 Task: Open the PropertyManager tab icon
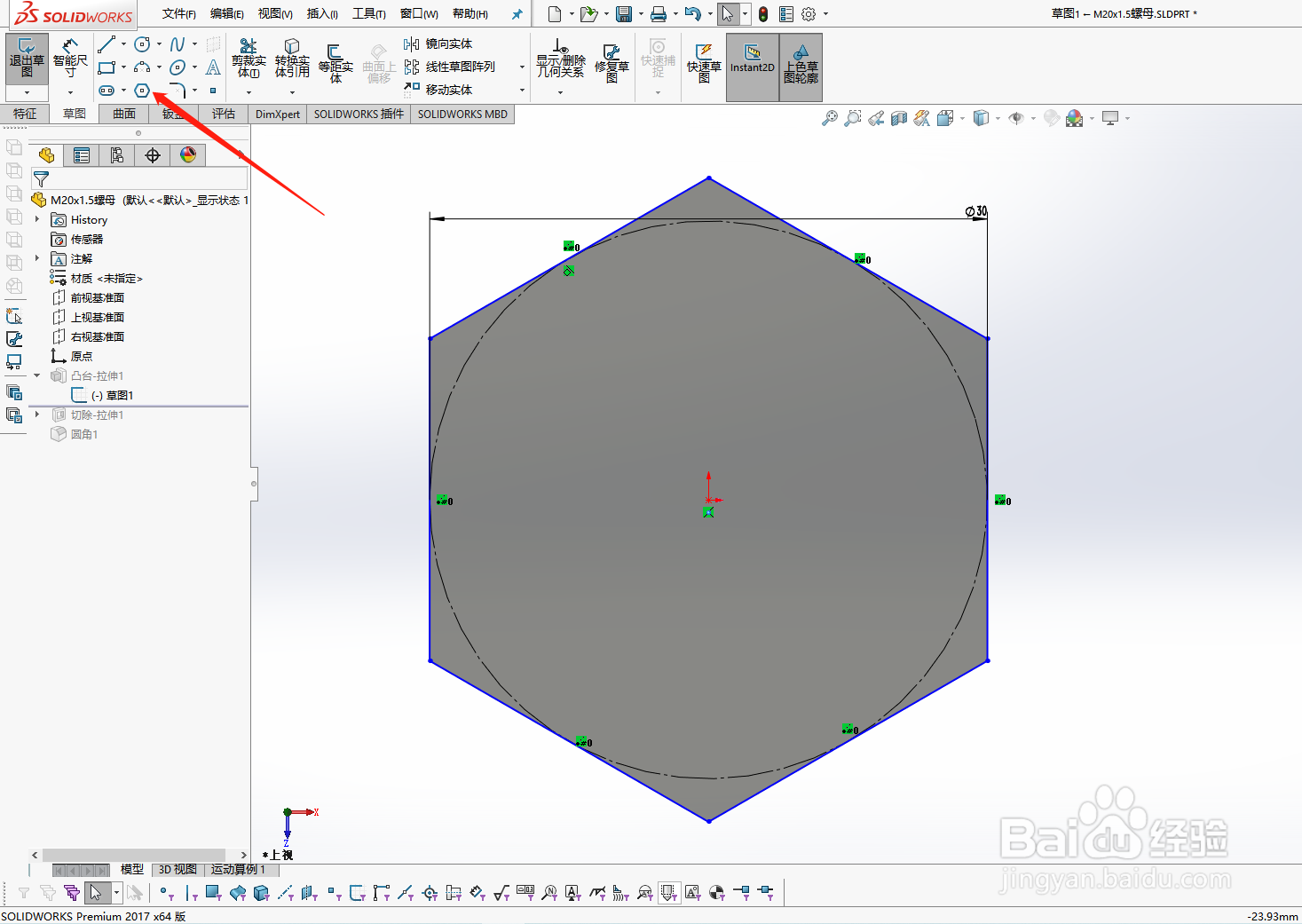(x=82, y=155)
